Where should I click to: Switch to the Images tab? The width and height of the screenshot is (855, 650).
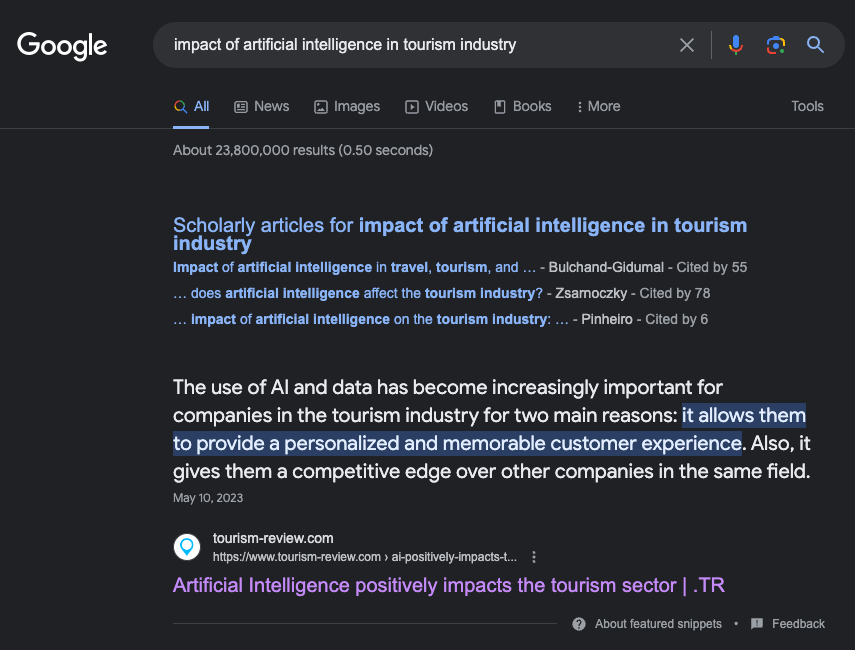pos(347,106)
